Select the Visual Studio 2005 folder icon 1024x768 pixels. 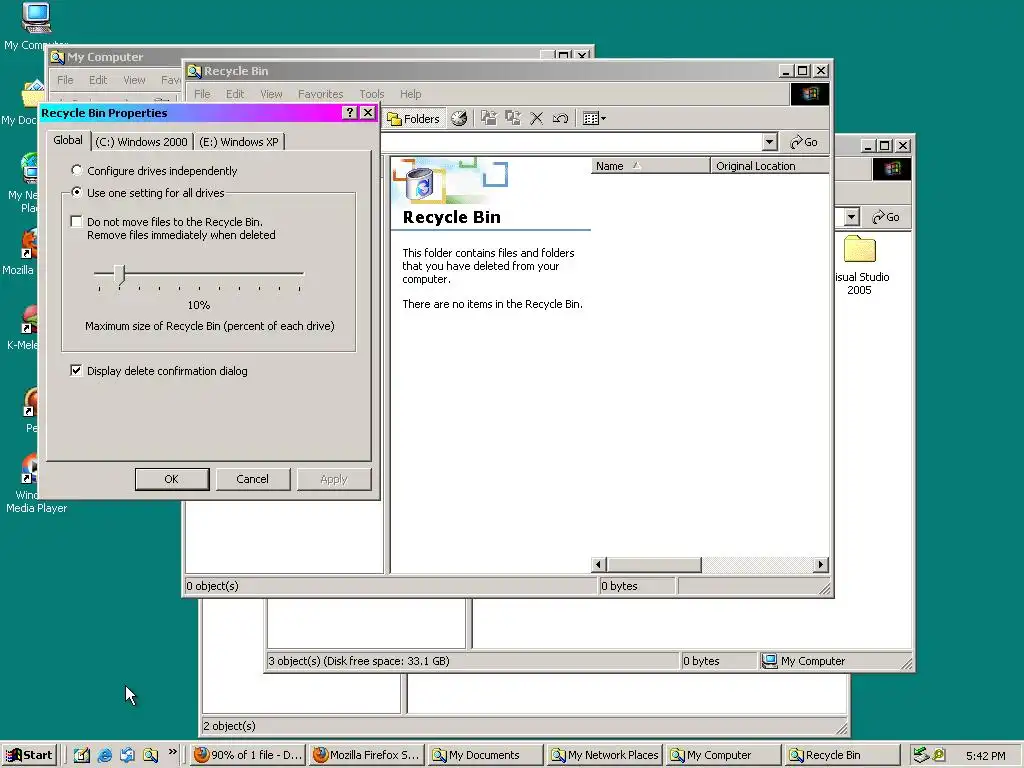[x=859, y=250]
